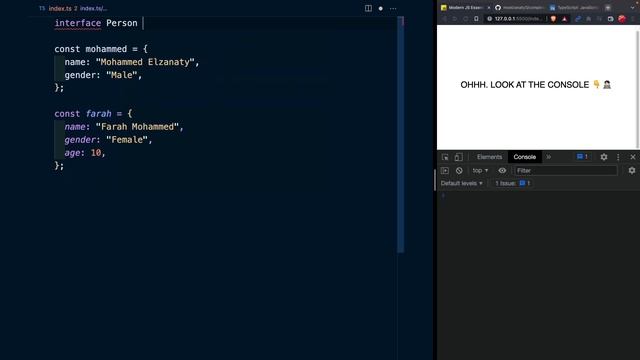The image size is (640, 360).
Task: Open the Default levels dropdown
Action: click(462, 183)
